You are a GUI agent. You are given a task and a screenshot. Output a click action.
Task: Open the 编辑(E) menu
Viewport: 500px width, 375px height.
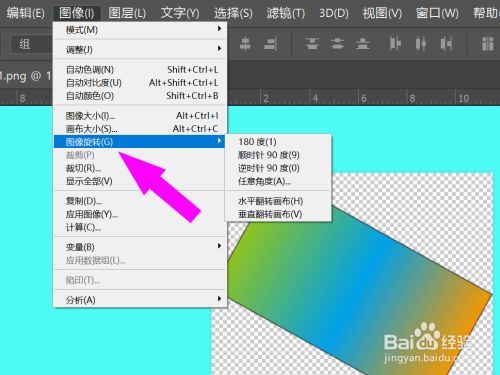point(25,13)
